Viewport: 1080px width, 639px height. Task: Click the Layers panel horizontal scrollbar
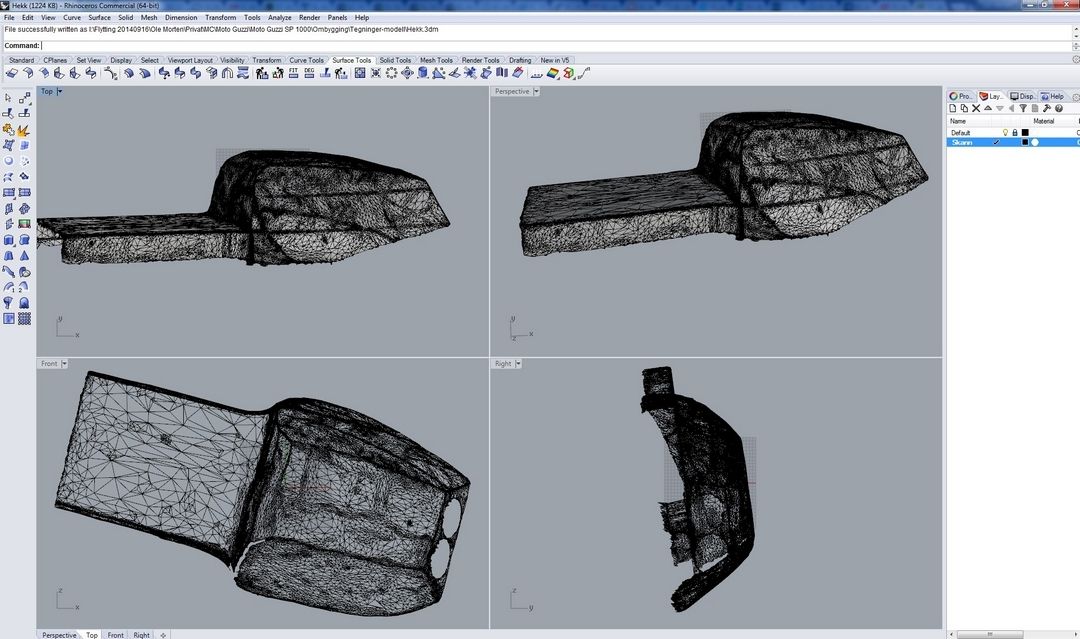coord(989,634)
